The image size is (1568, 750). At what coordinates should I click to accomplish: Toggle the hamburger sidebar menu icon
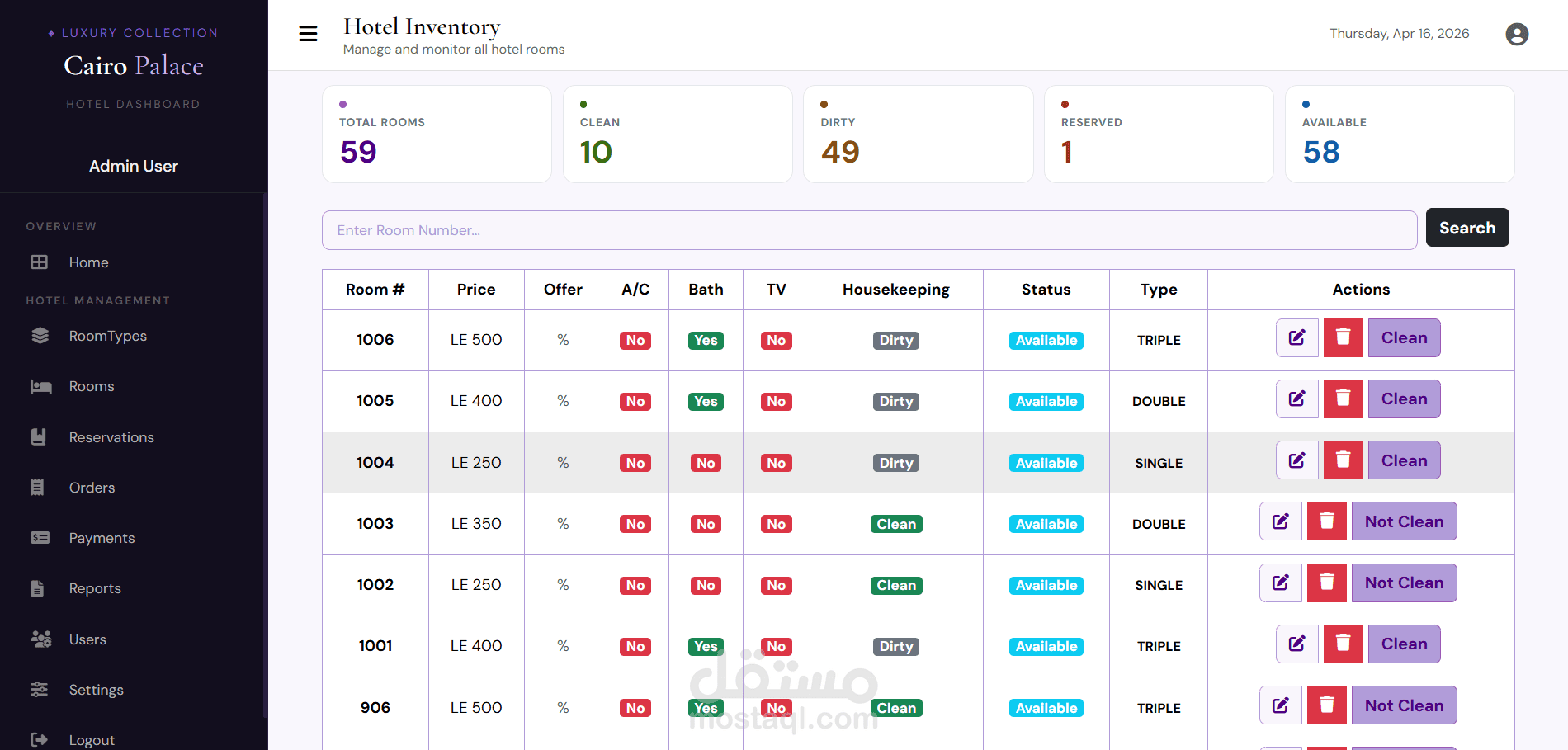pyautogui.click(x=308, y=34)
